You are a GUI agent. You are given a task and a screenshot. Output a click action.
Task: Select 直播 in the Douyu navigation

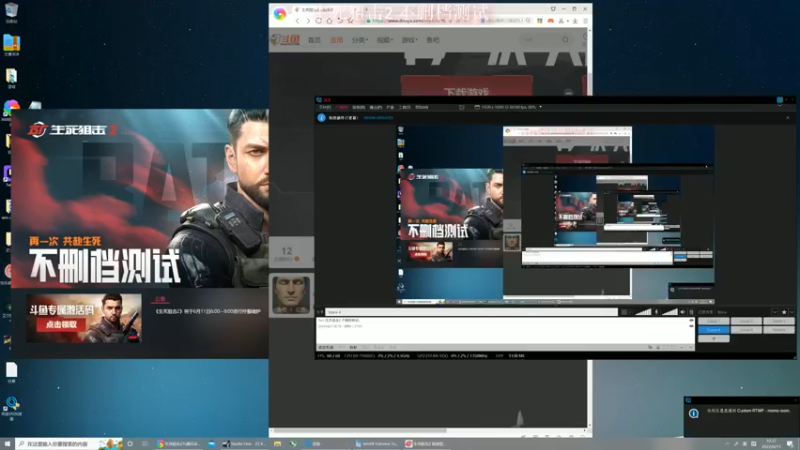coord(336,40)
